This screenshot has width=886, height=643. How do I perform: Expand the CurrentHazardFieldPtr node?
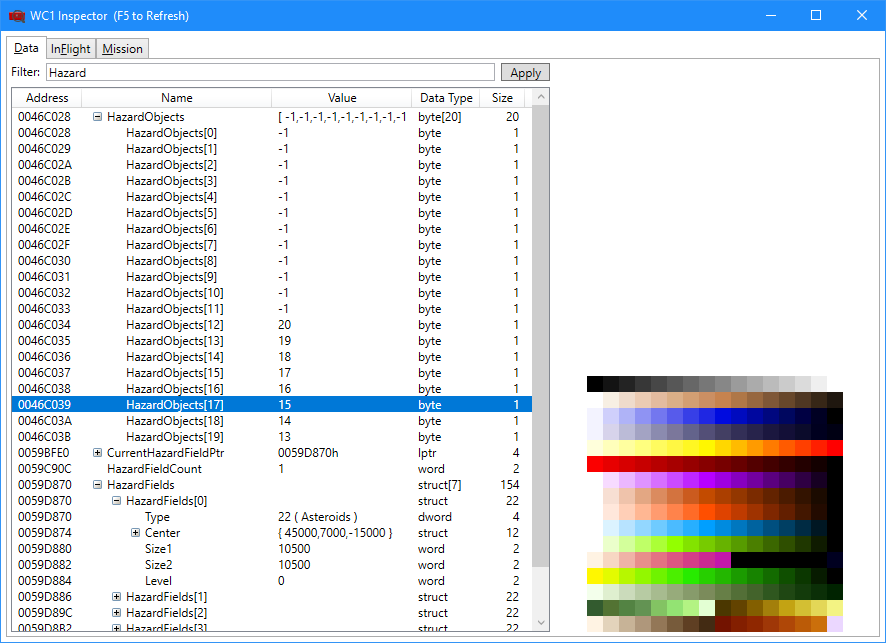click(x=98, y=453)
